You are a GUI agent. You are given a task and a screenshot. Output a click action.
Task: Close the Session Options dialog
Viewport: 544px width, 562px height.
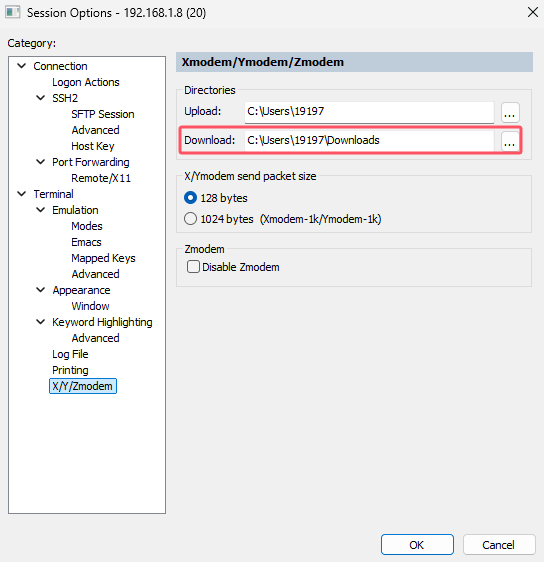[x=533, y=12]
